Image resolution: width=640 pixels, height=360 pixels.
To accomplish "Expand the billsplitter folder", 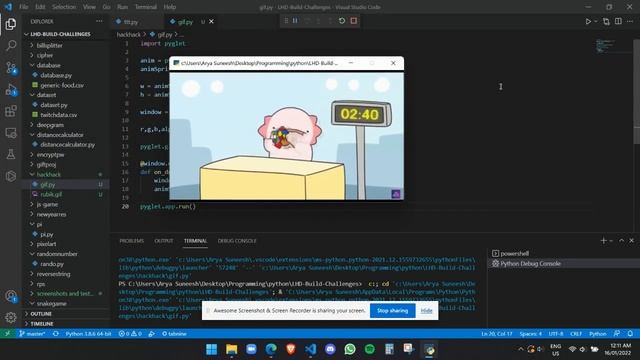I will click(49, 45).
